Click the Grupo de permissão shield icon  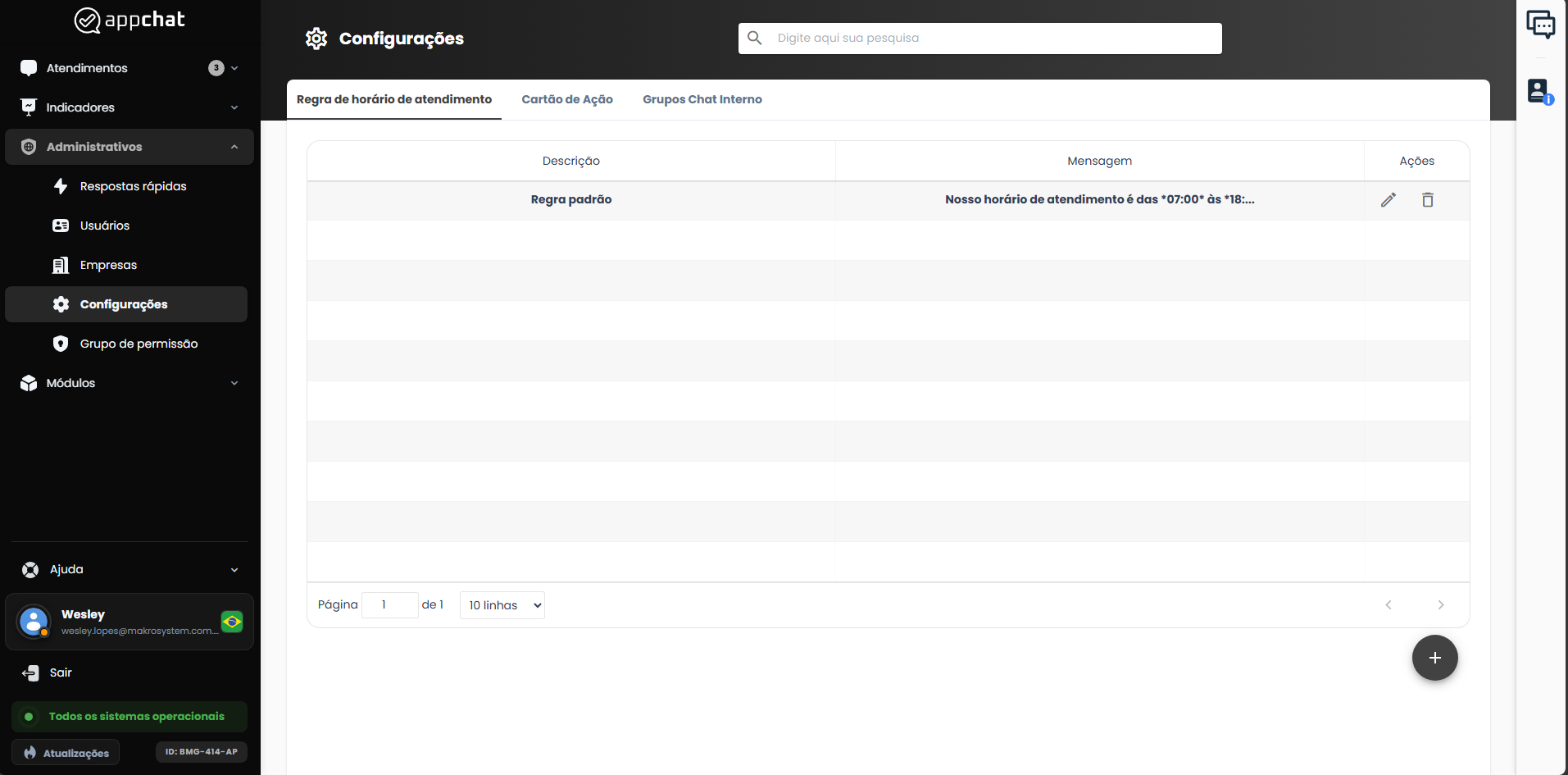(61, 344)
